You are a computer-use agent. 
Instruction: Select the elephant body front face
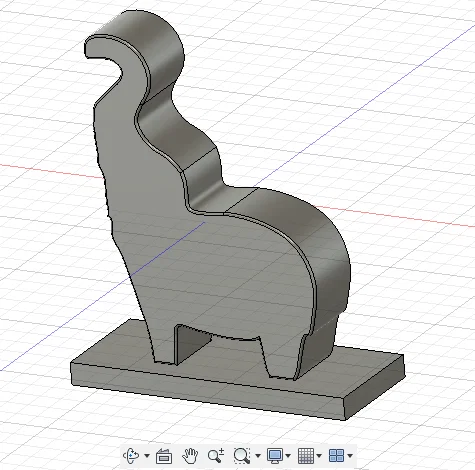[200, 267]
